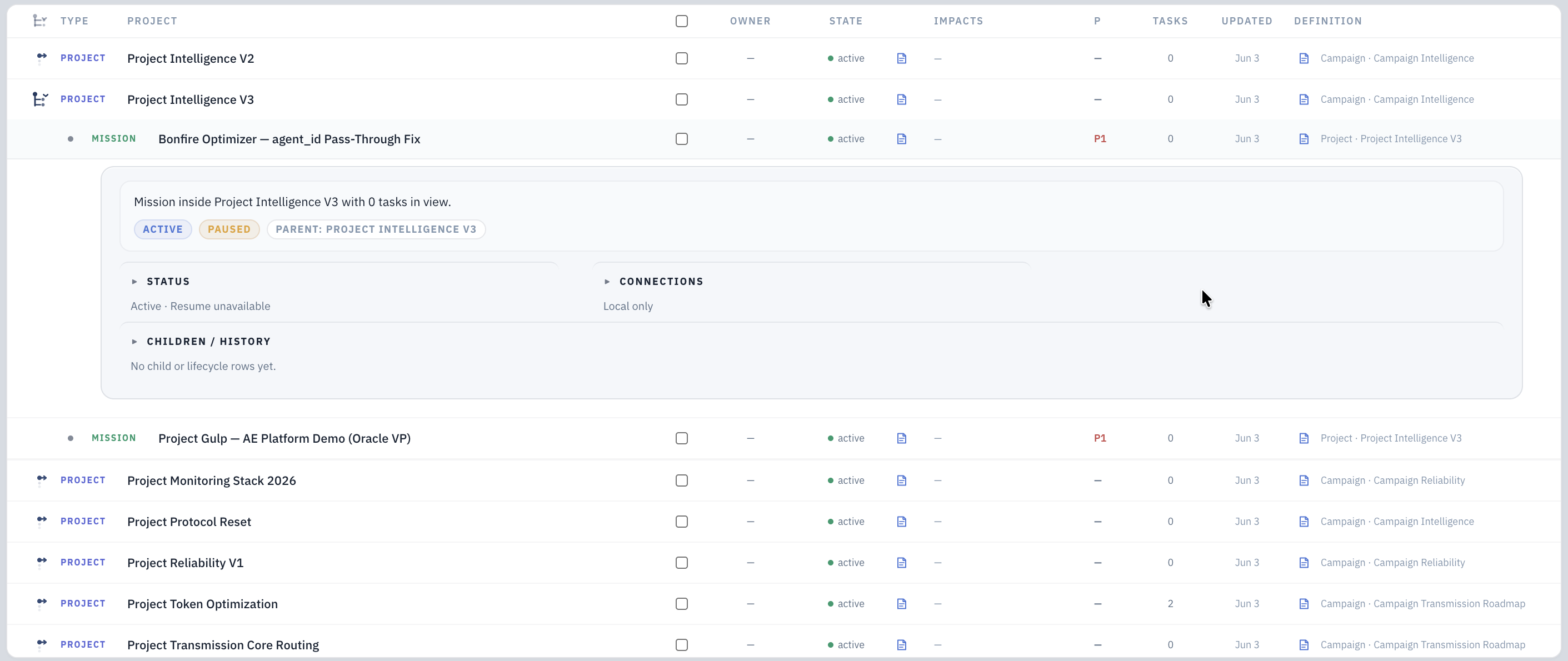Screen dimensions: 1568x661
Task: Click definition file icon in Project Intelligence V3 row
Action: point(1304,99)
